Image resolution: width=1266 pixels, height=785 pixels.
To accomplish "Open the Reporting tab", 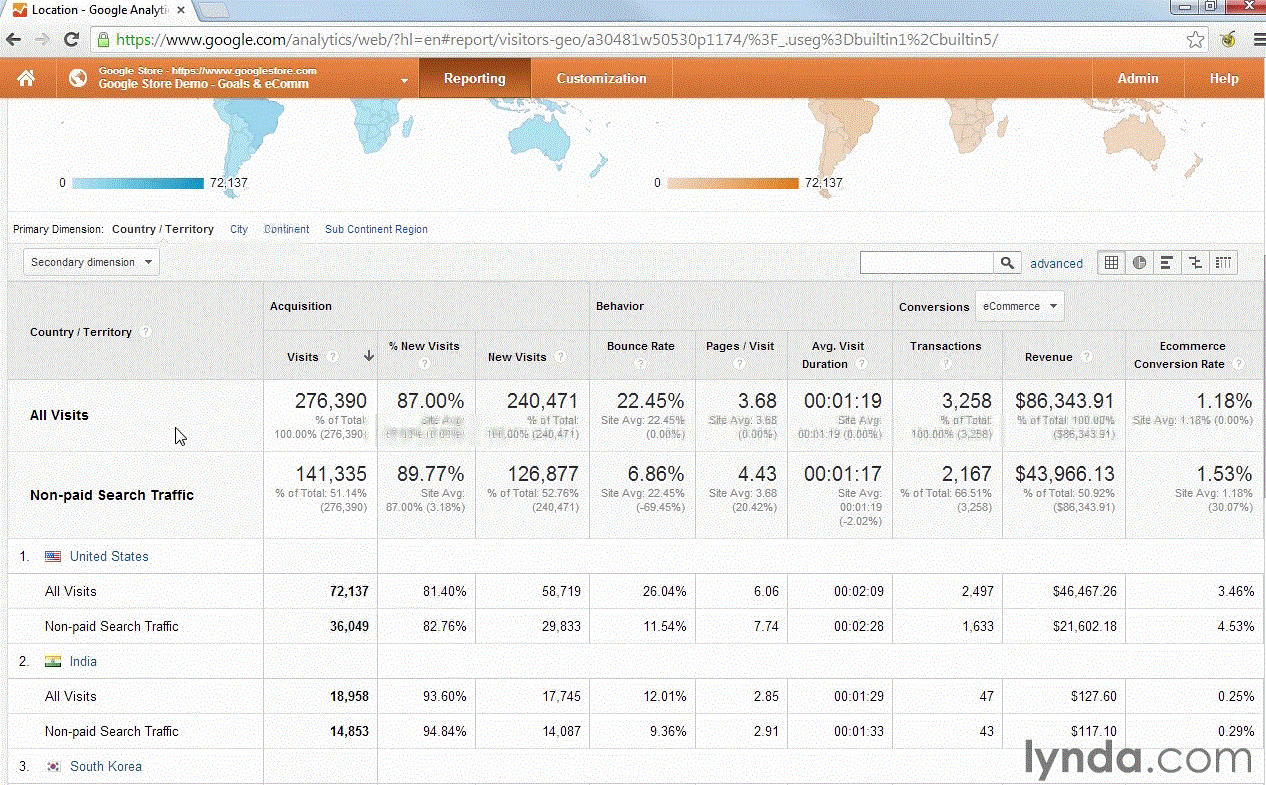I will (474, 78).
